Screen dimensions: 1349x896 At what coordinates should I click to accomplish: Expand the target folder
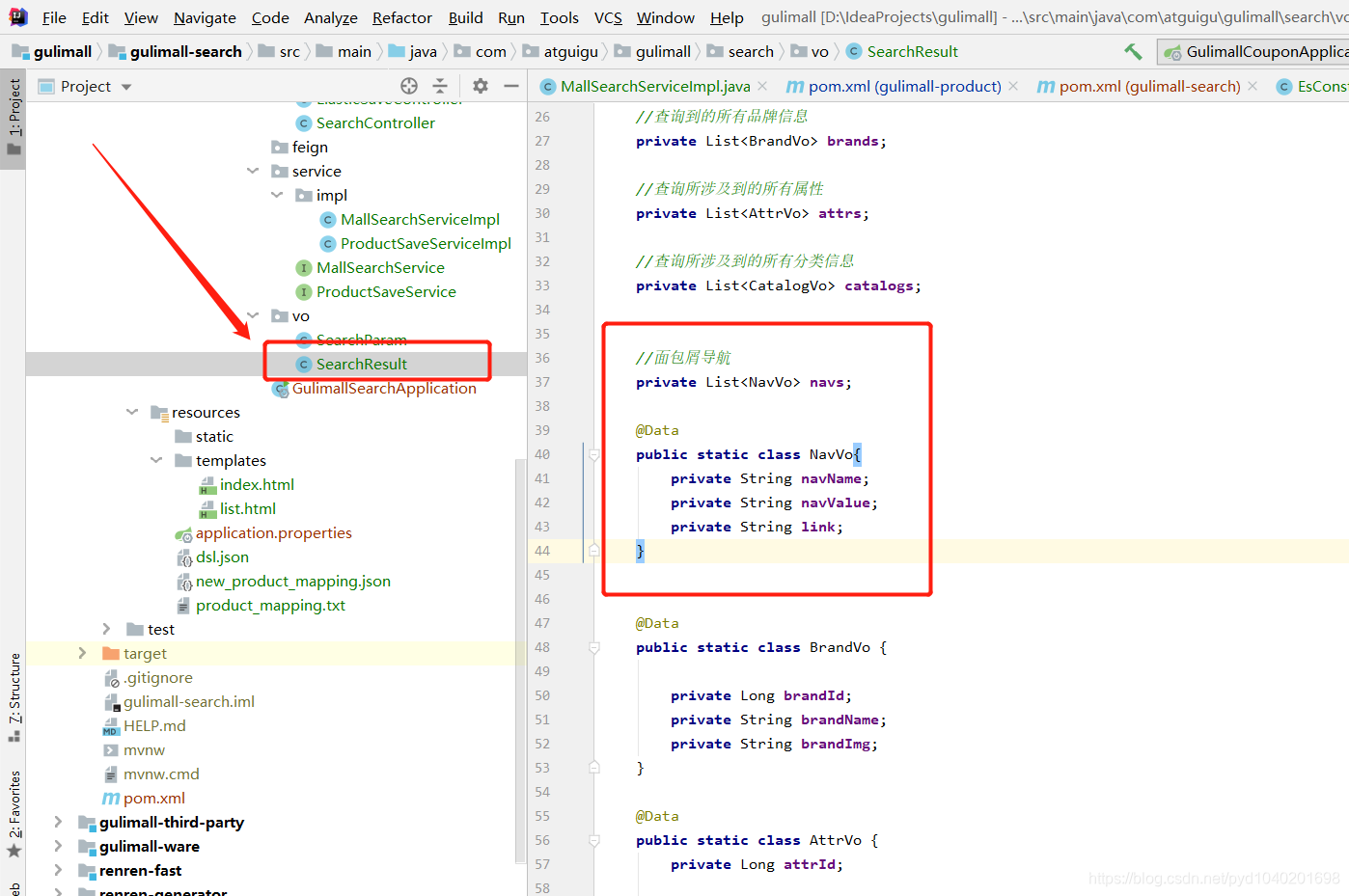[83, 653]
